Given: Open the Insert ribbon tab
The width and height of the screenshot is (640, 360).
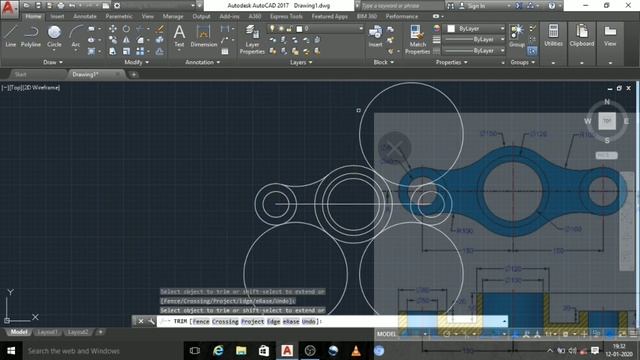Looking at the screenshot, I should point(57,16).
